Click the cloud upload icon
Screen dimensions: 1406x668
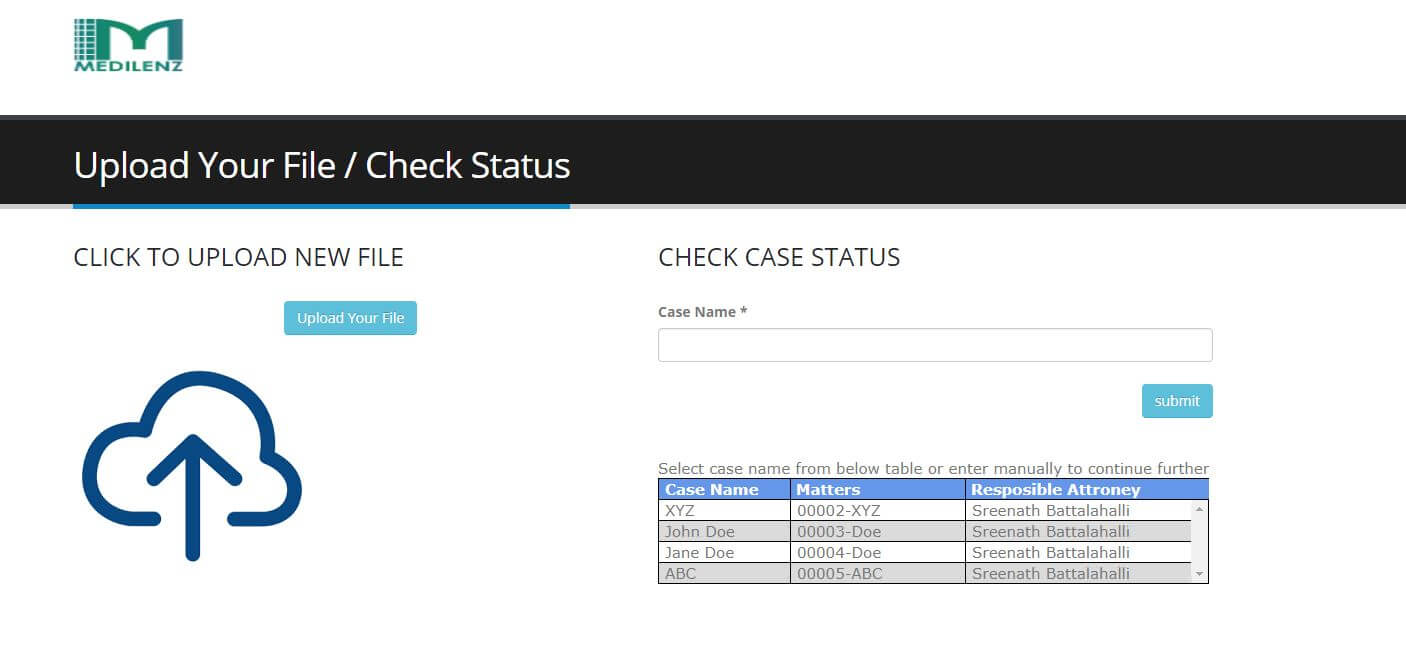pos(192,465)
